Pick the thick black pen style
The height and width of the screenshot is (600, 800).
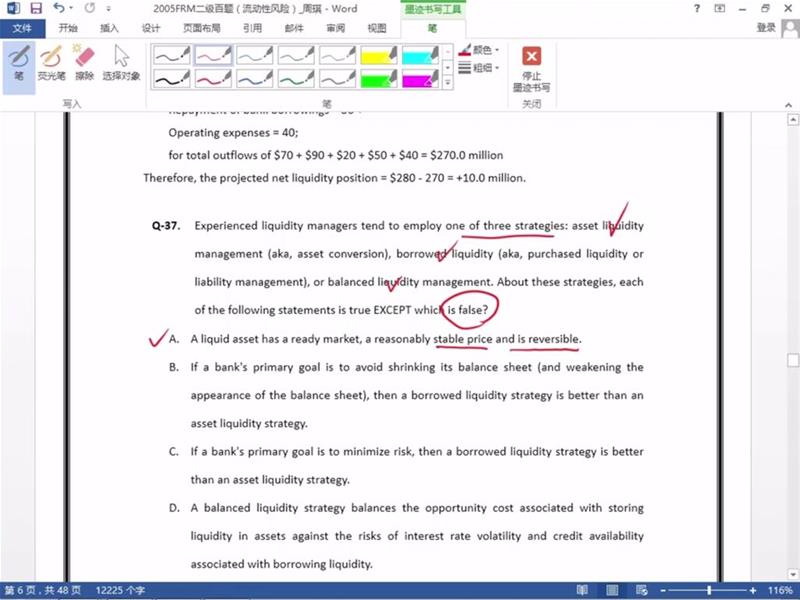click(x=171, y=79)
